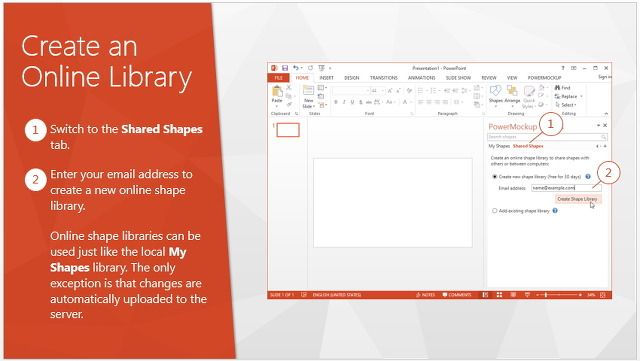Viewport: 640px width, 361px height.
Task: Open Comments pane from status bar
Action: (457, 295)
